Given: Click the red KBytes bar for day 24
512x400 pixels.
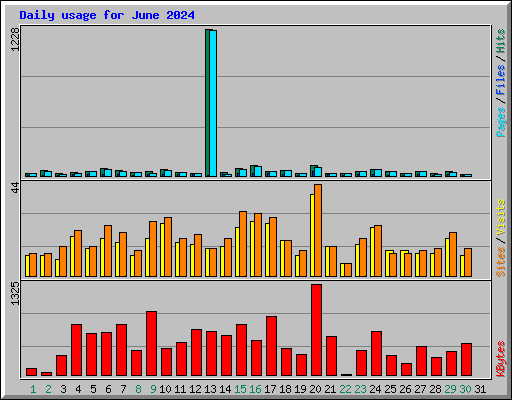Looking at the screenshot, I should pos(376,354).
